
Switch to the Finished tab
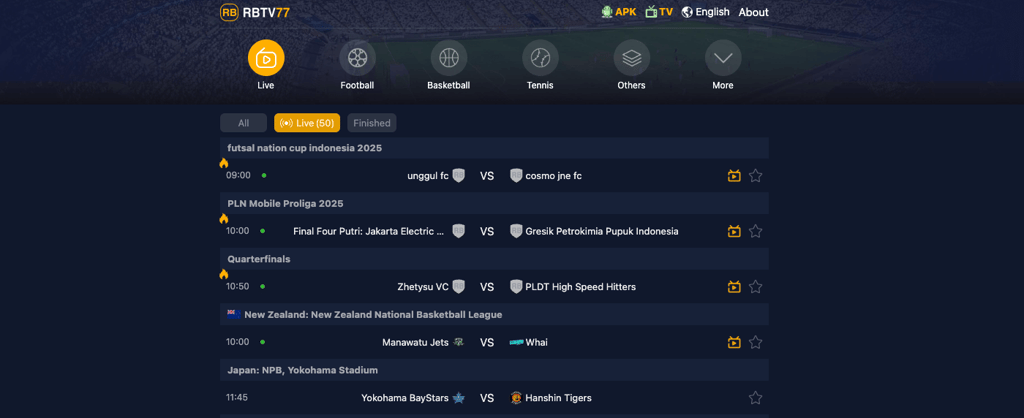[x=372, y=123]
